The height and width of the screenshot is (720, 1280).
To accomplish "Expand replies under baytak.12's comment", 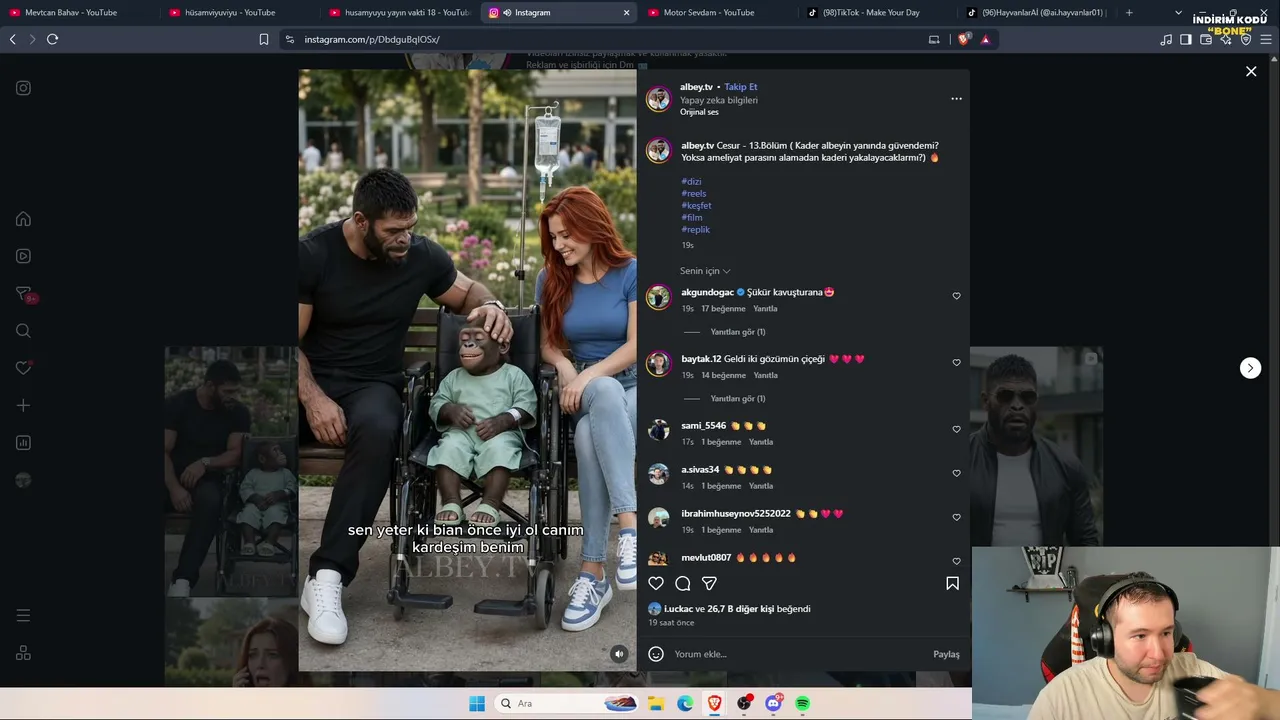I will pos(738,398).
